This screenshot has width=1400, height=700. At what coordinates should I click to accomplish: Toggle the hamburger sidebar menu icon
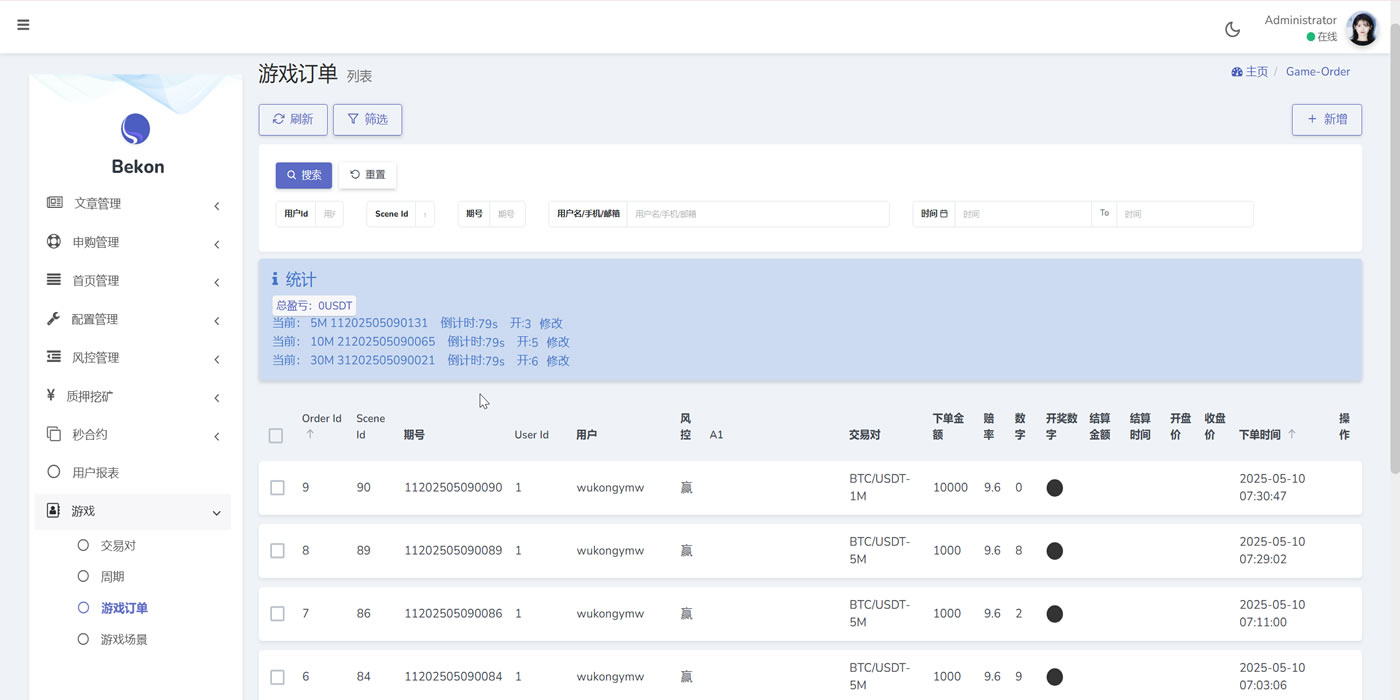23,25
